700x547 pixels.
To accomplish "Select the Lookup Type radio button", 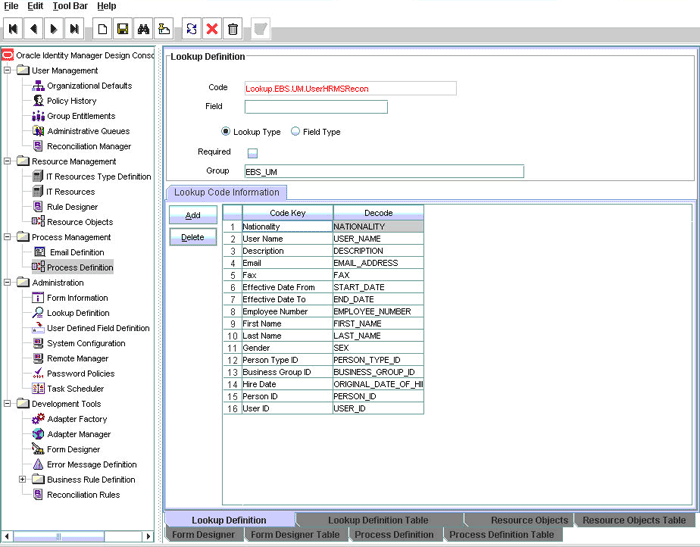I will (x=226, y=131).
